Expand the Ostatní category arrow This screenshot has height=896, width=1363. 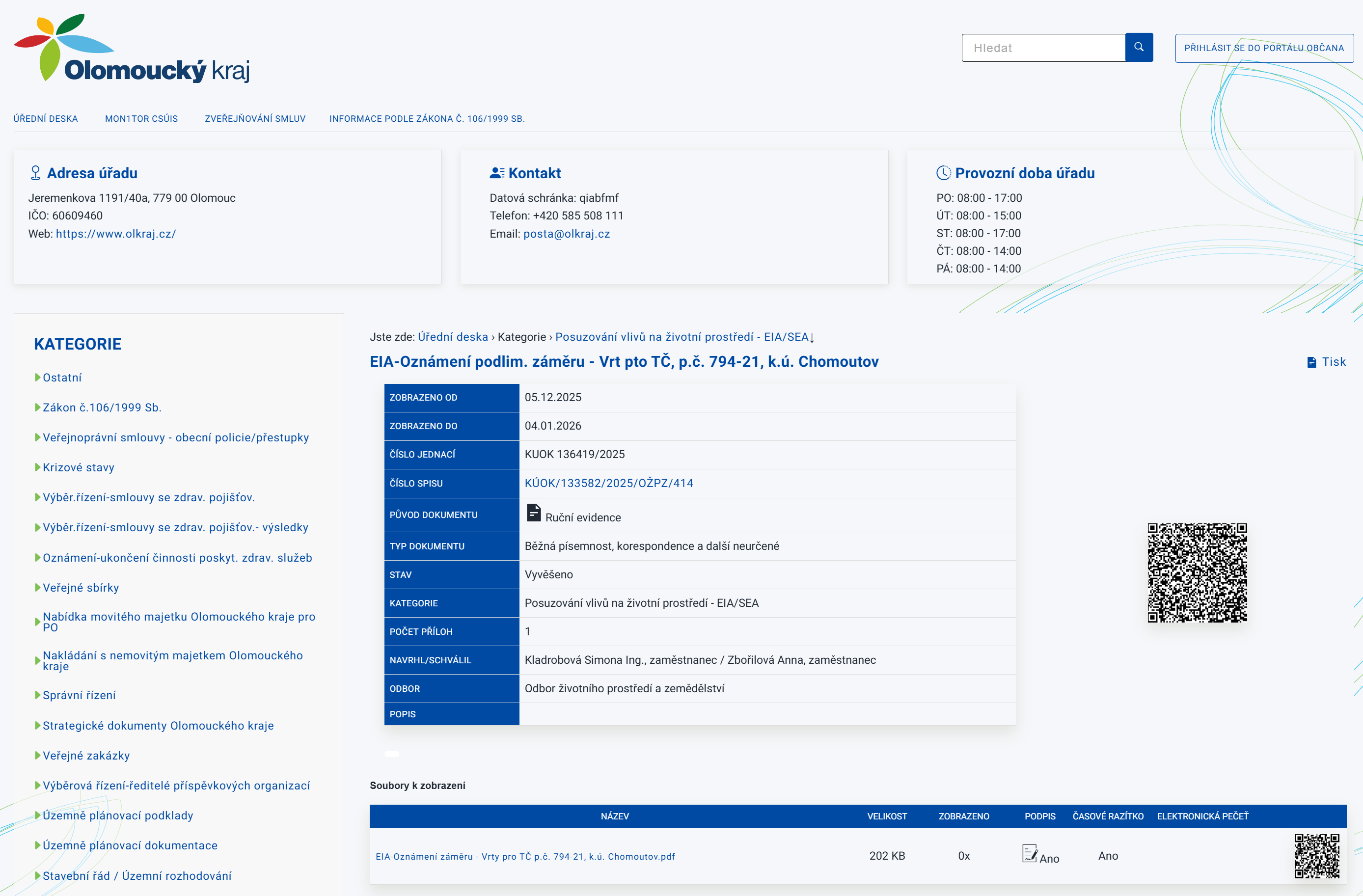[38, 377]
